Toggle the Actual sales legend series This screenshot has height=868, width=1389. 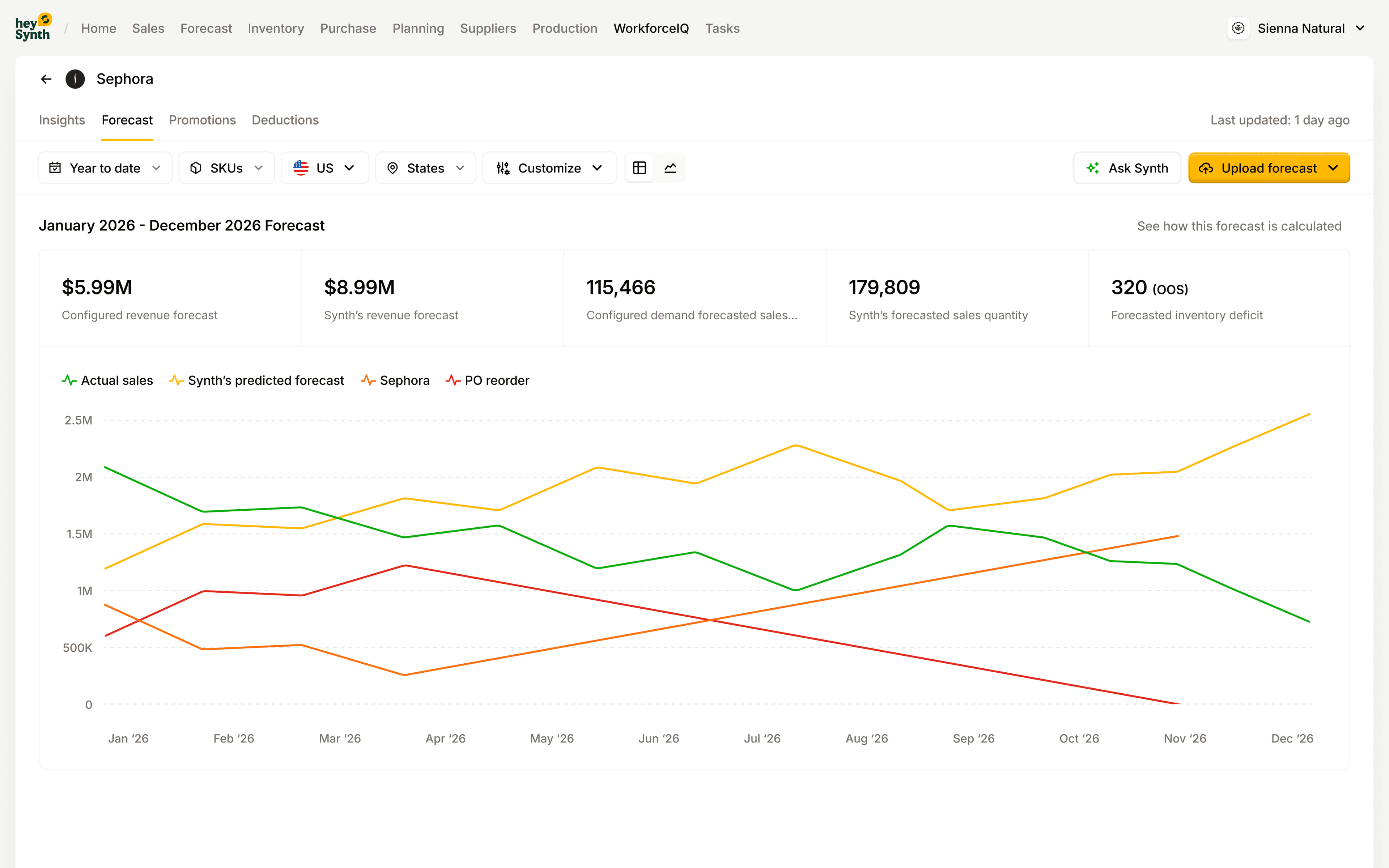[x=107, y=380]
